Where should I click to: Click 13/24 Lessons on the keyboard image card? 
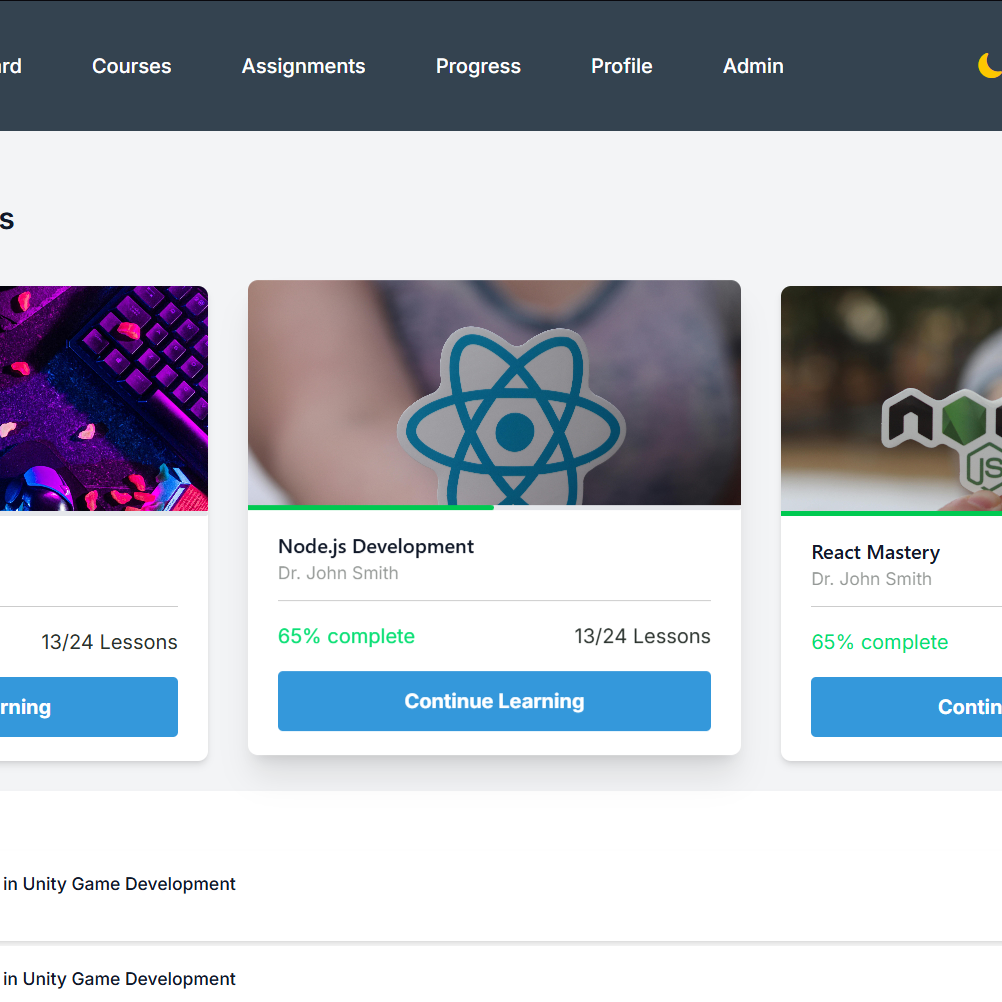pyautogui.click(x=109, y=642)
